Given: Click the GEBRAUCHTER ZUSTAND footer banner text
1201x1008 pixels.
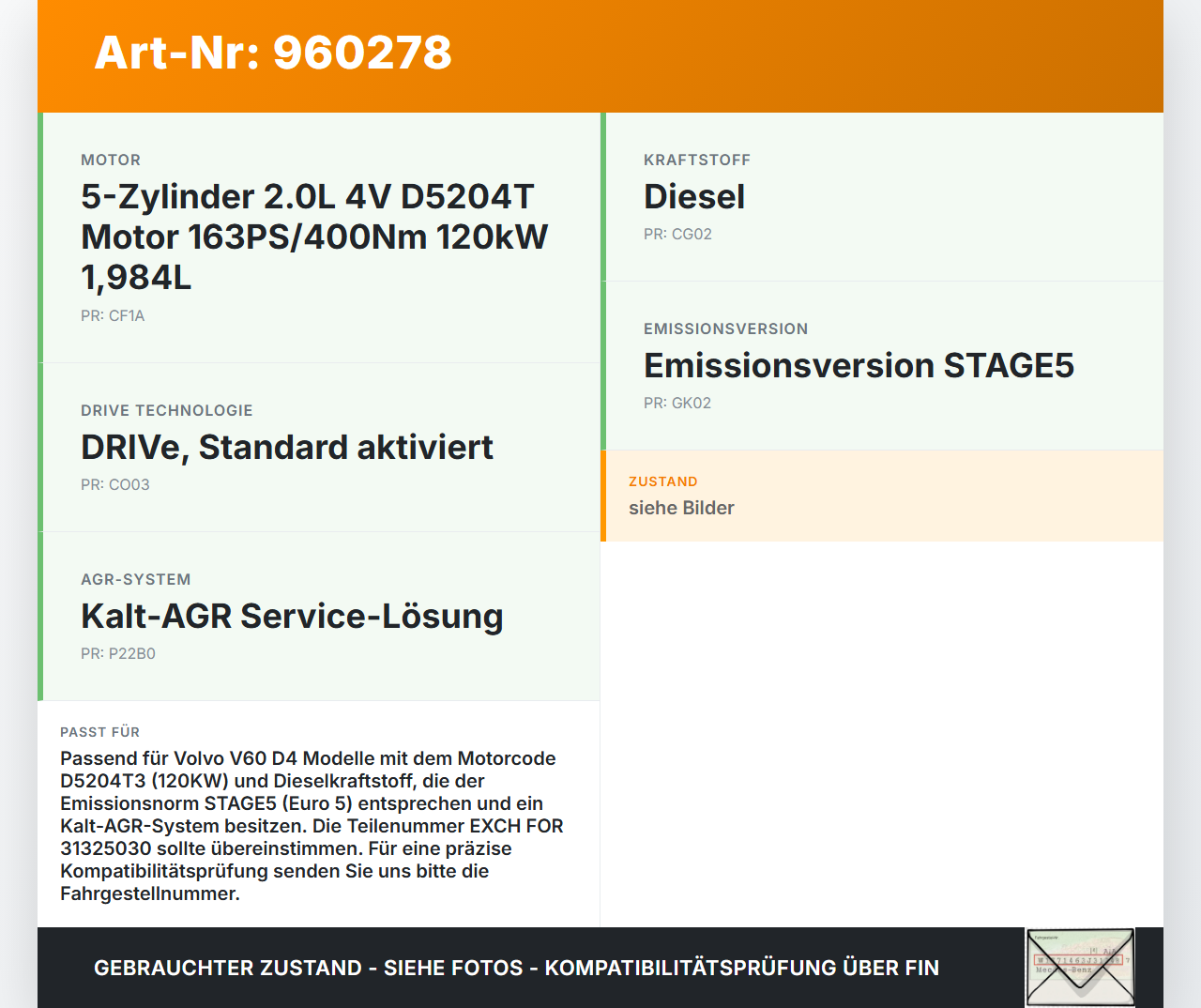Looking at the screenshot, I should (516, 968).
